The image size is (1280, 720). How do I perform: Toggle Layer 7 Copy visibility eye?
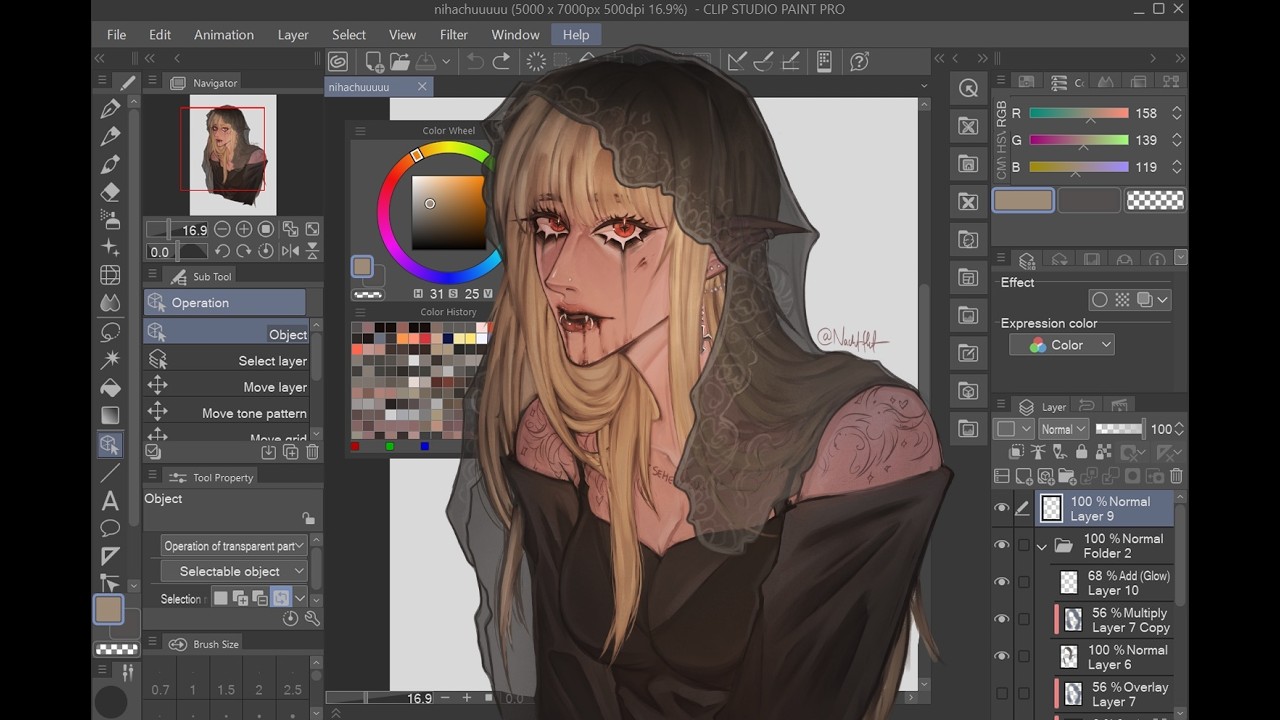[x=1001, y=619]
